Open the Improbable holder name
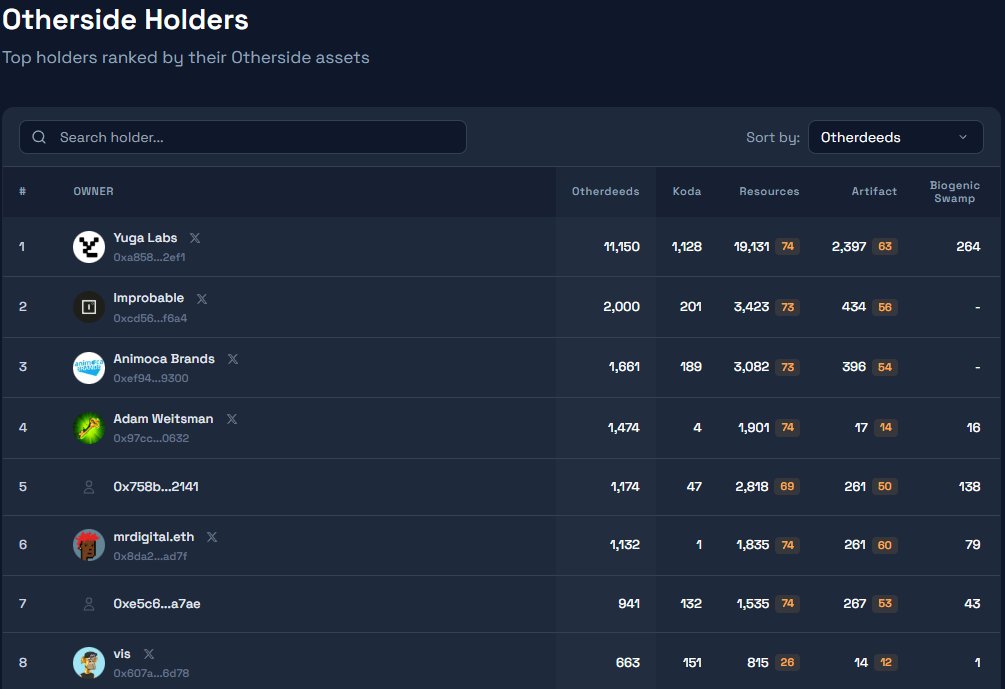The width and height of the screenshot is (1005, 689). coord(149,298)
